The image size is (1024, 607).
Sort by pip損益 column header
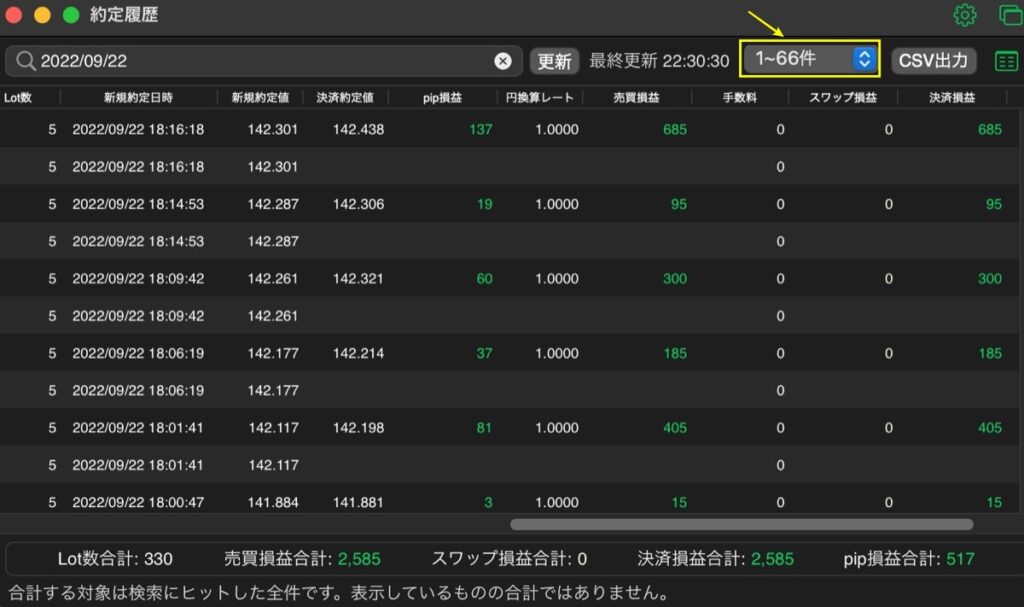tap(442, 97)
